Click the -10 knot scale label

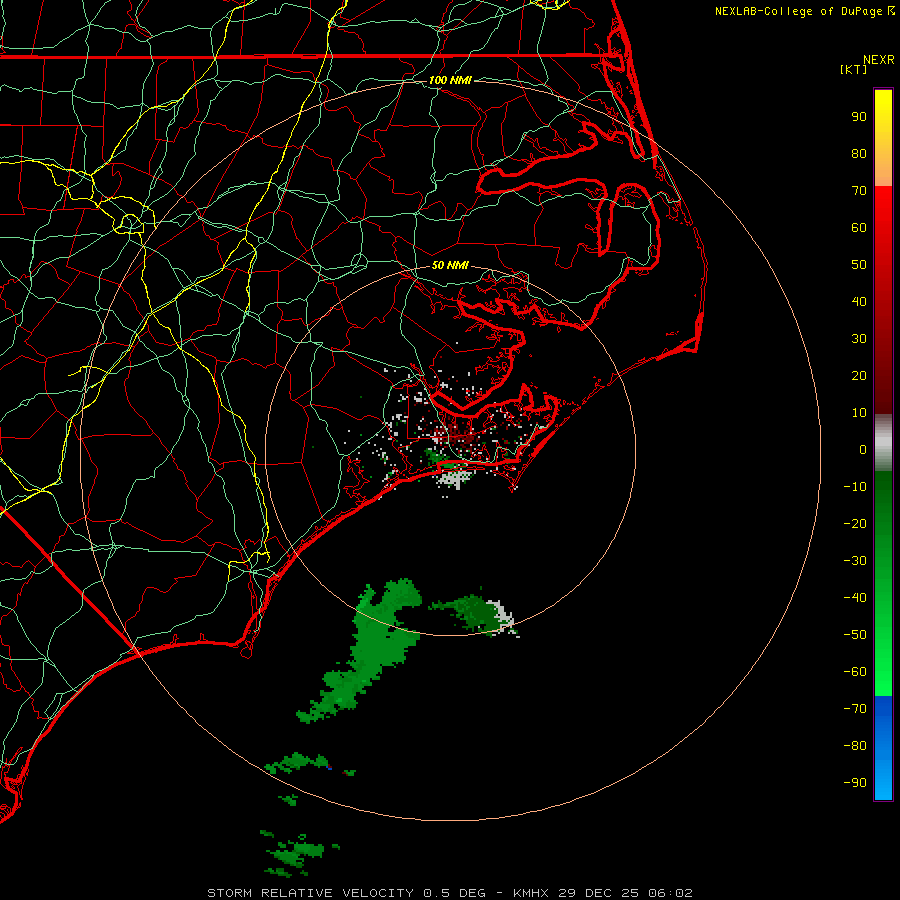855,487
